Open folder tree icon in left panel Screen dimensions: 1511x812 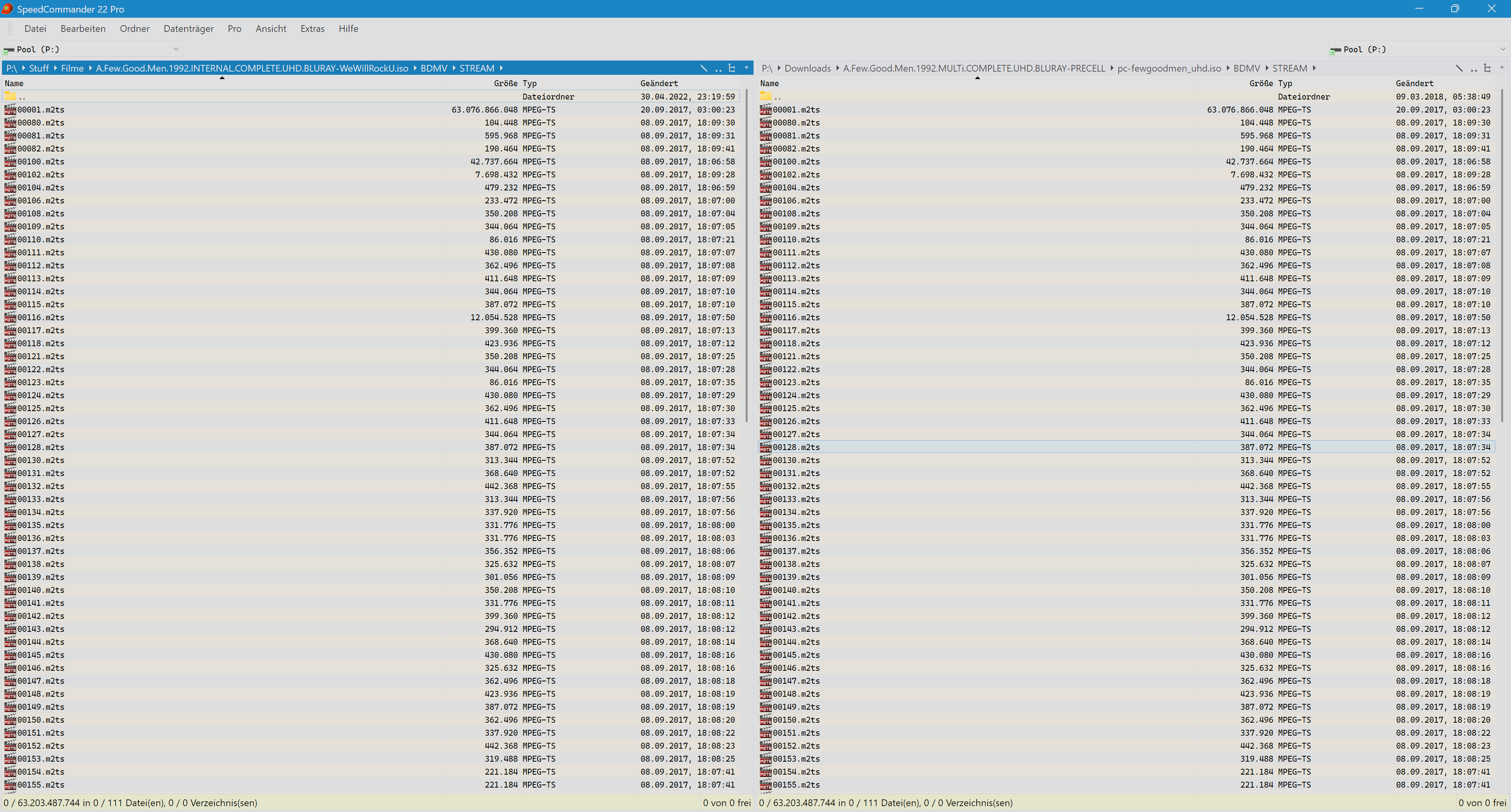731,68
